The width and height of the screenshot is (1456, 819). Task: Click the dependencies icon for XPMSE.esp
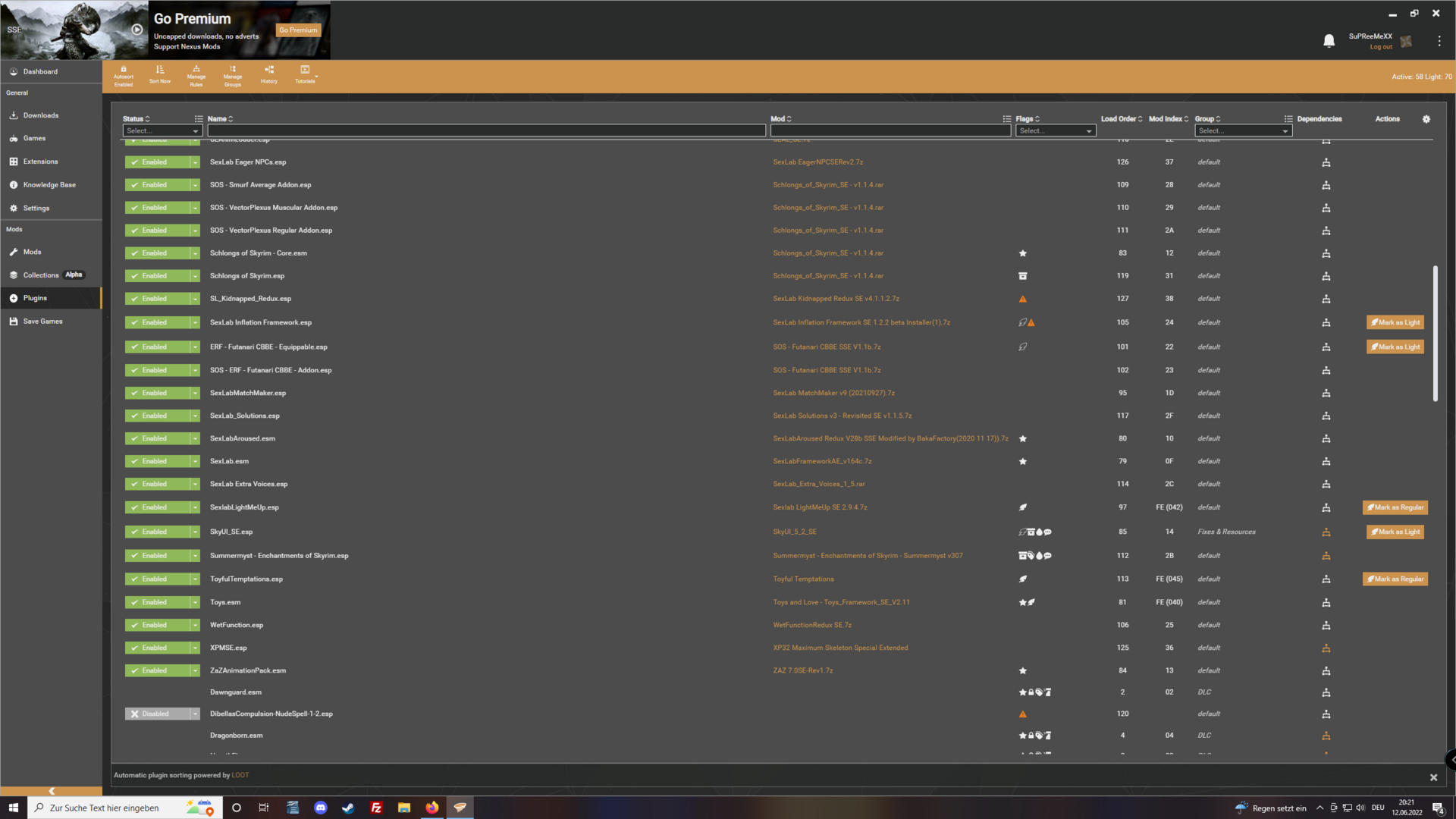1326,648
